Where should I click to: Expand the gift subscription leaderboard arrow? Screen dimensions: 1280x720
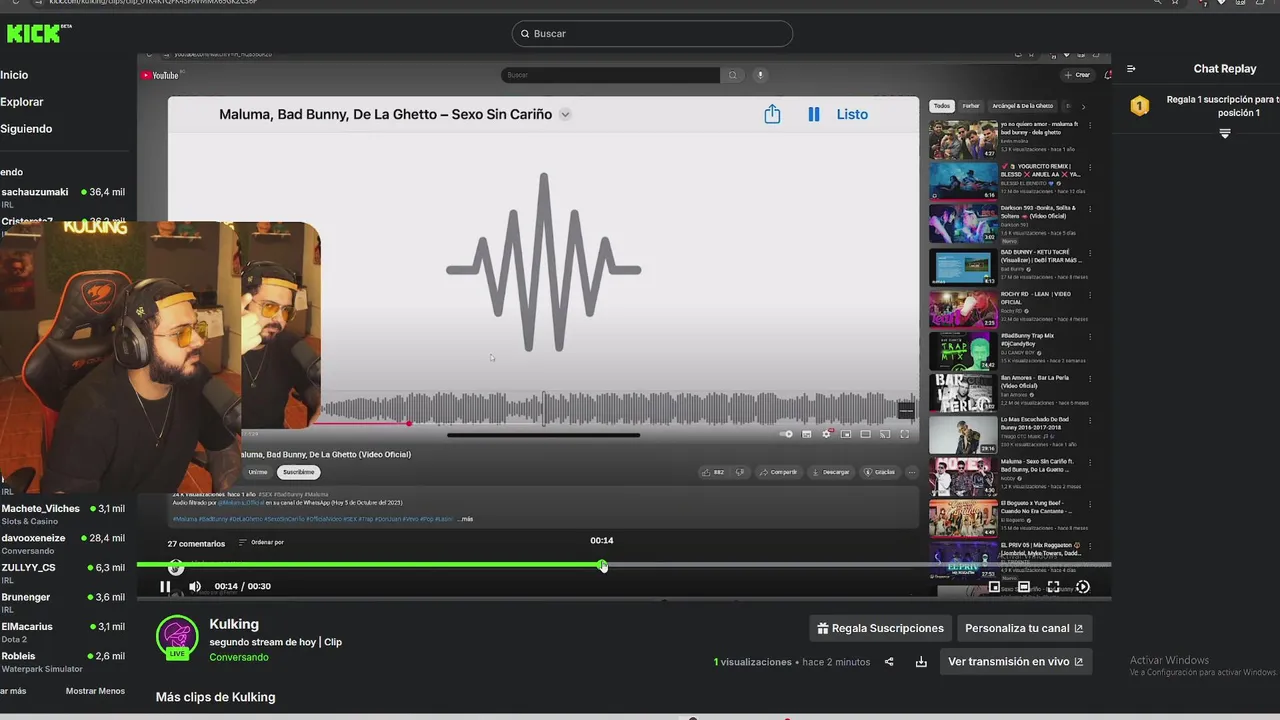tap(1225, 133)
